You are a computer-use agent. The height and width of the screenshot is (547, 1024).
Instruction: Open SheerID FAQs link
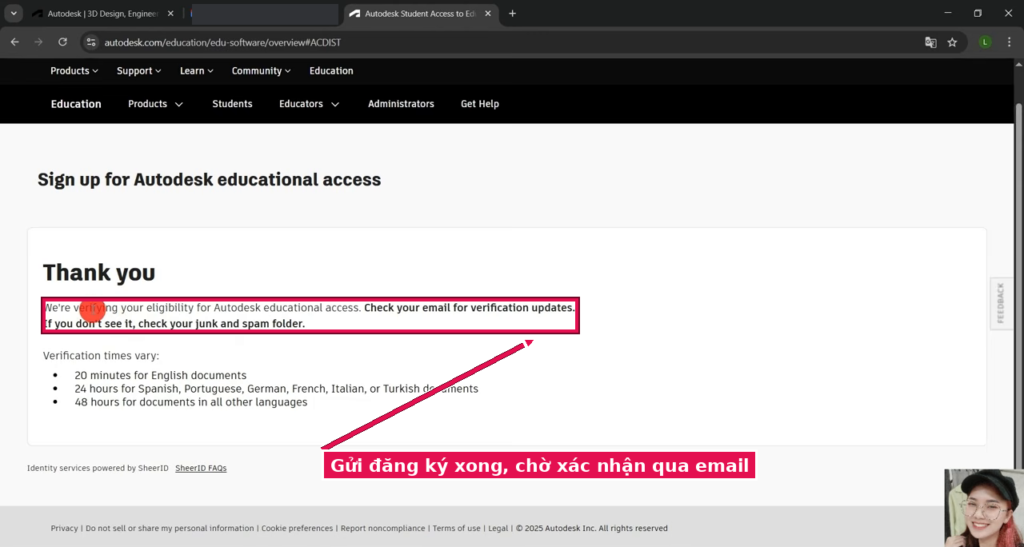[x=200, y=468]
